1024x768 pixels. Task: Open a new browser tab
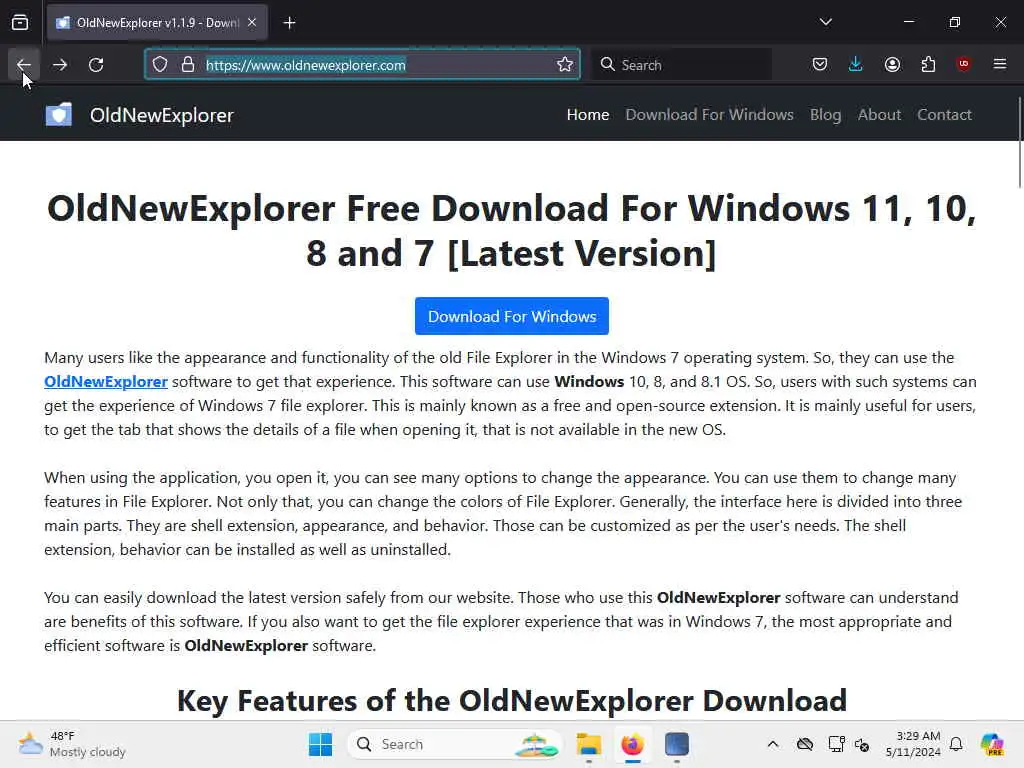(289, 23)
